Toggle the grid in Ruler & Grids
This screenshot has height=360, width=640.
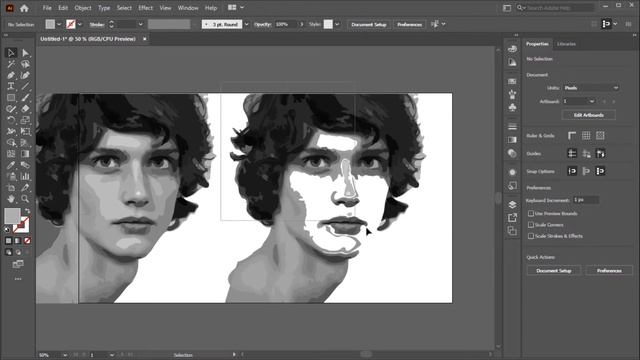click(586, 136)
